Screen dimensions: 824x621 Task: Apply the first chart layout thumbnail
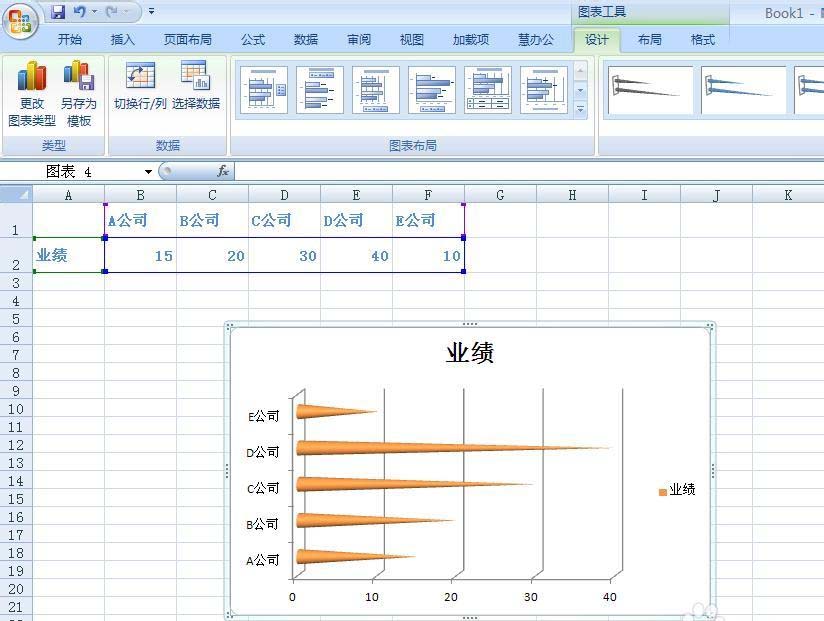(x=263, y=90)
